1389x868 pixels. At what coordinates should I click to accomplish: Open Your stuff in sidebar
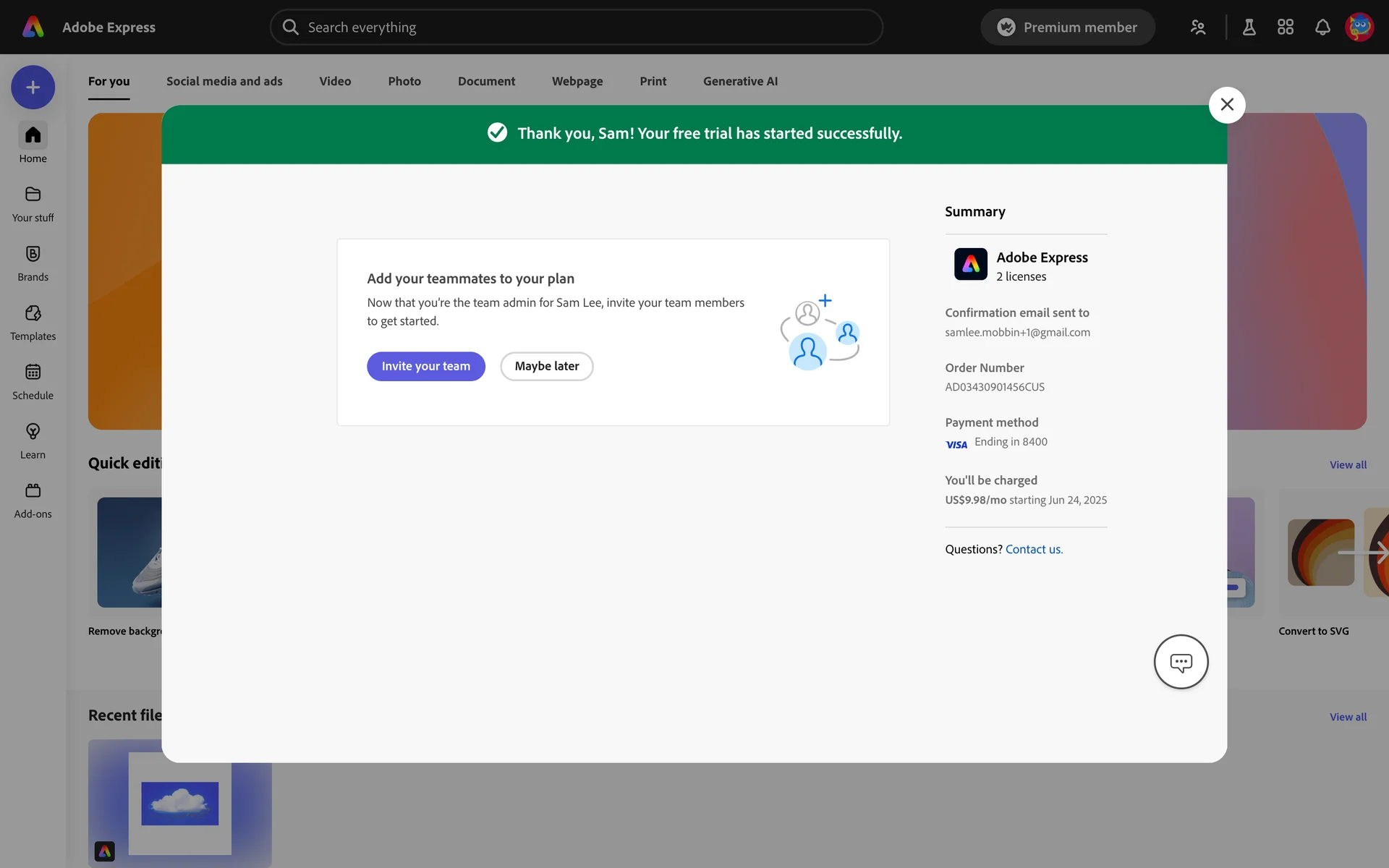coord(33,203)
